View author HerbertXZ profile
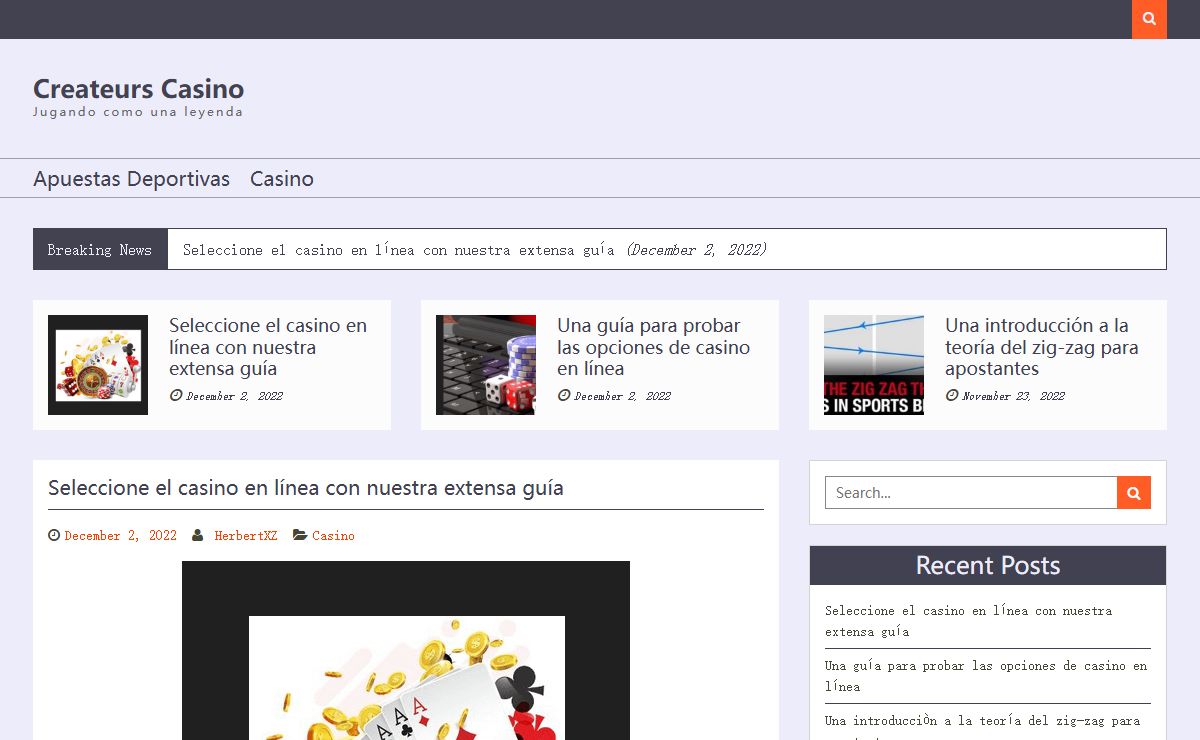 pos(246,536)
